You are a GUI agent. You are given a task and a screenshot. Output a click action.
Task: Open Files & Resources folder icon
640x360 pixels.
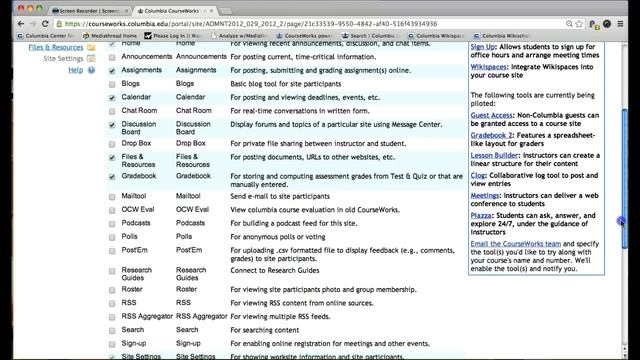91,47
